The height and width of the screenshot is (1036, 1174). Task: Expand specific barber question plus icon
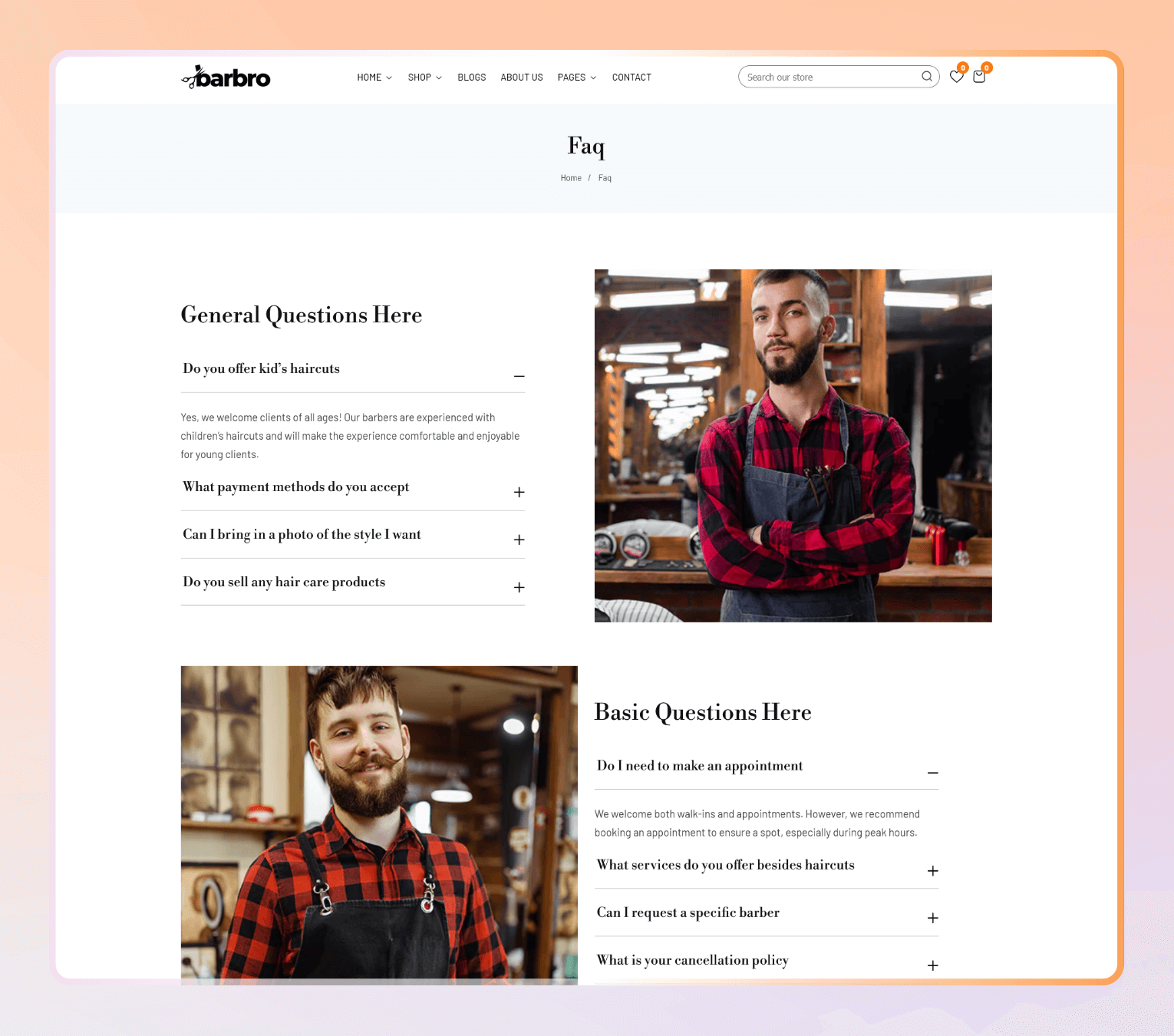coord(933,918)
